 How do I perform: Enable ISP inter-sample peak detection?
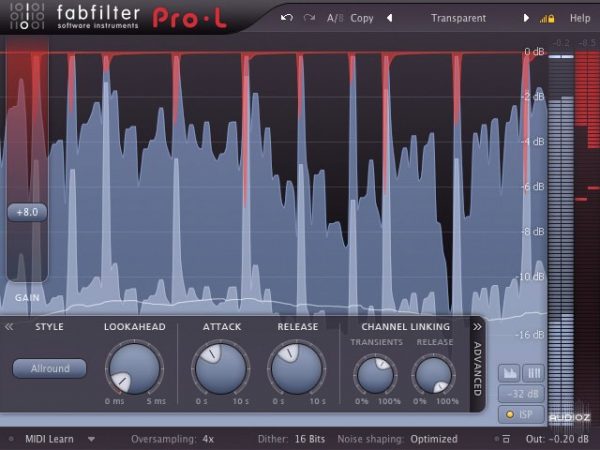[520, 414]
